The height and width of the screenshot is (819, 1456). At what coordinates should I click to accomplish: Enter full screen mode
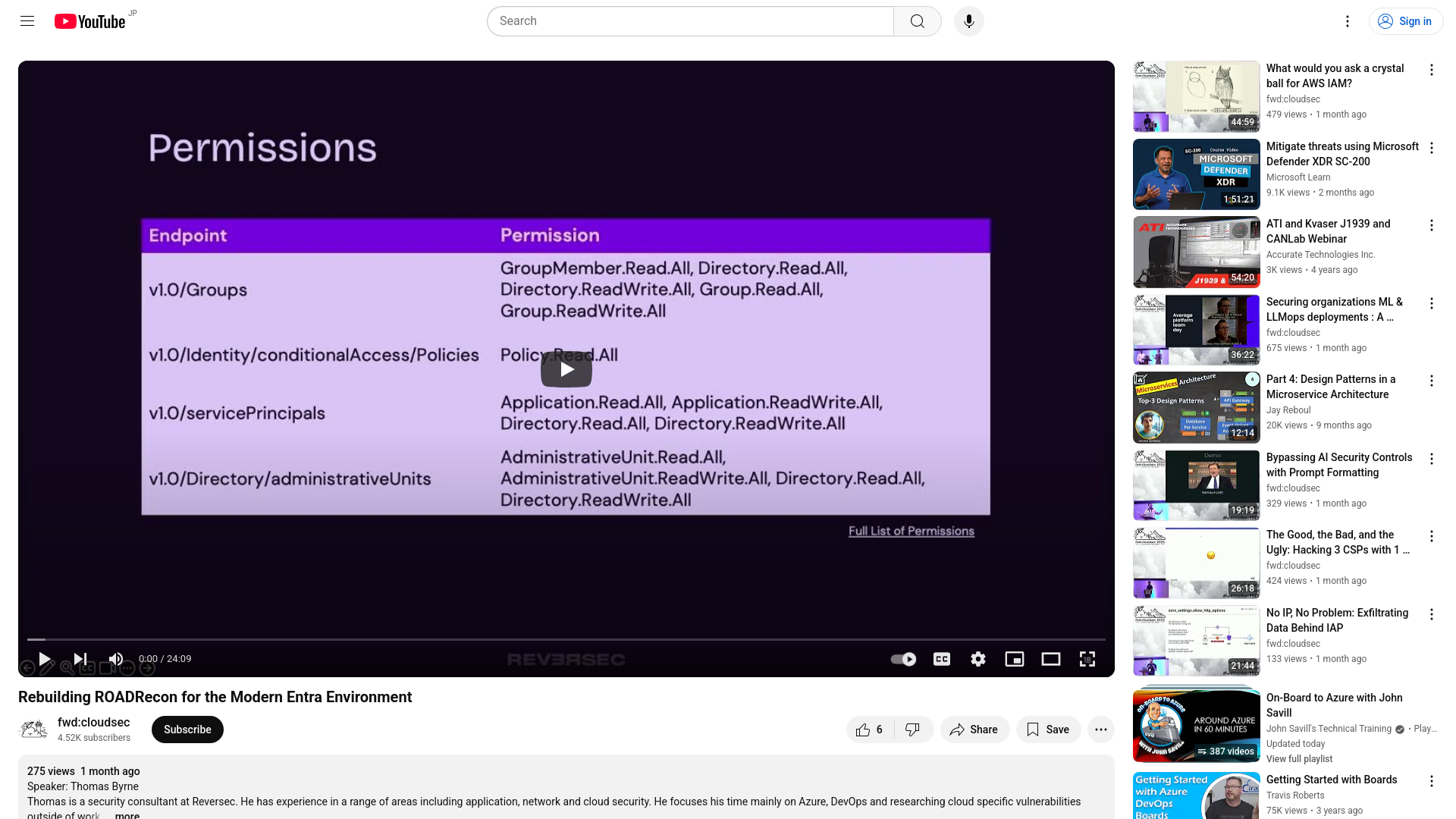pos(1087,659)
